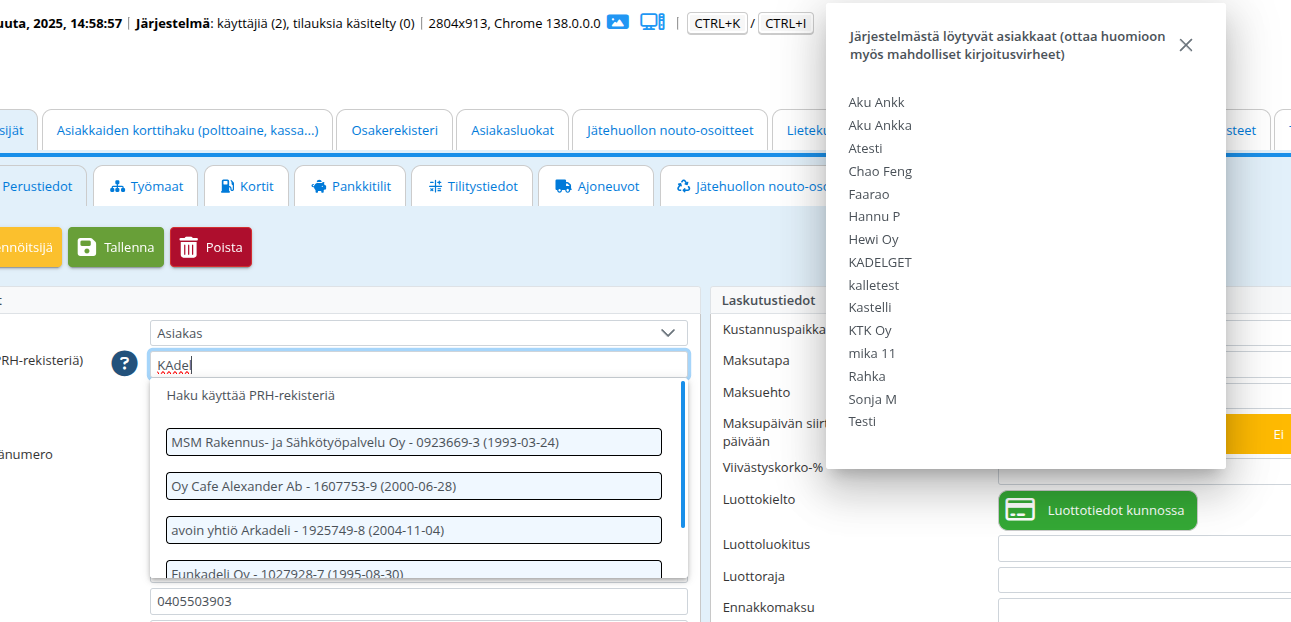1291x622 pixels.
Task: Click the blue question mark help icon
Action: click(x=124, y=364)
